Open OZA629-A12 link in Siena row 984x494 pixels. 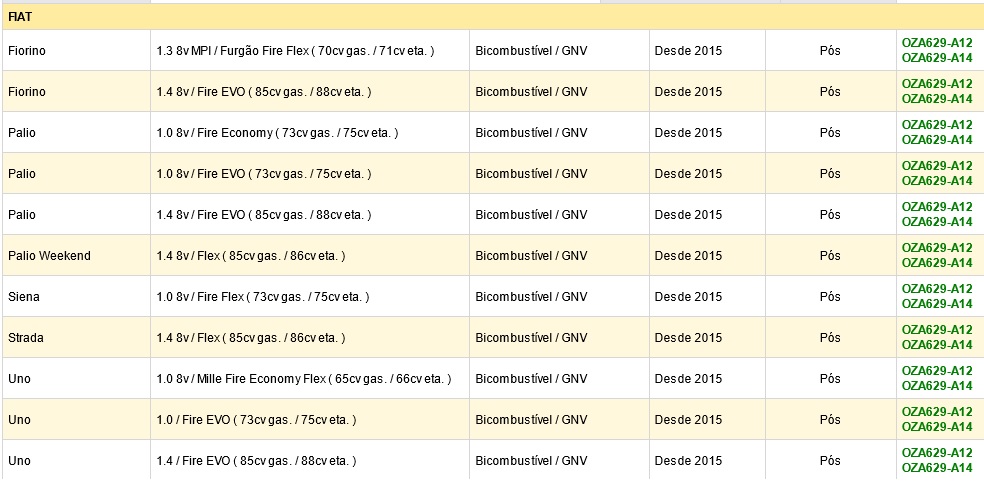(937, 289)
